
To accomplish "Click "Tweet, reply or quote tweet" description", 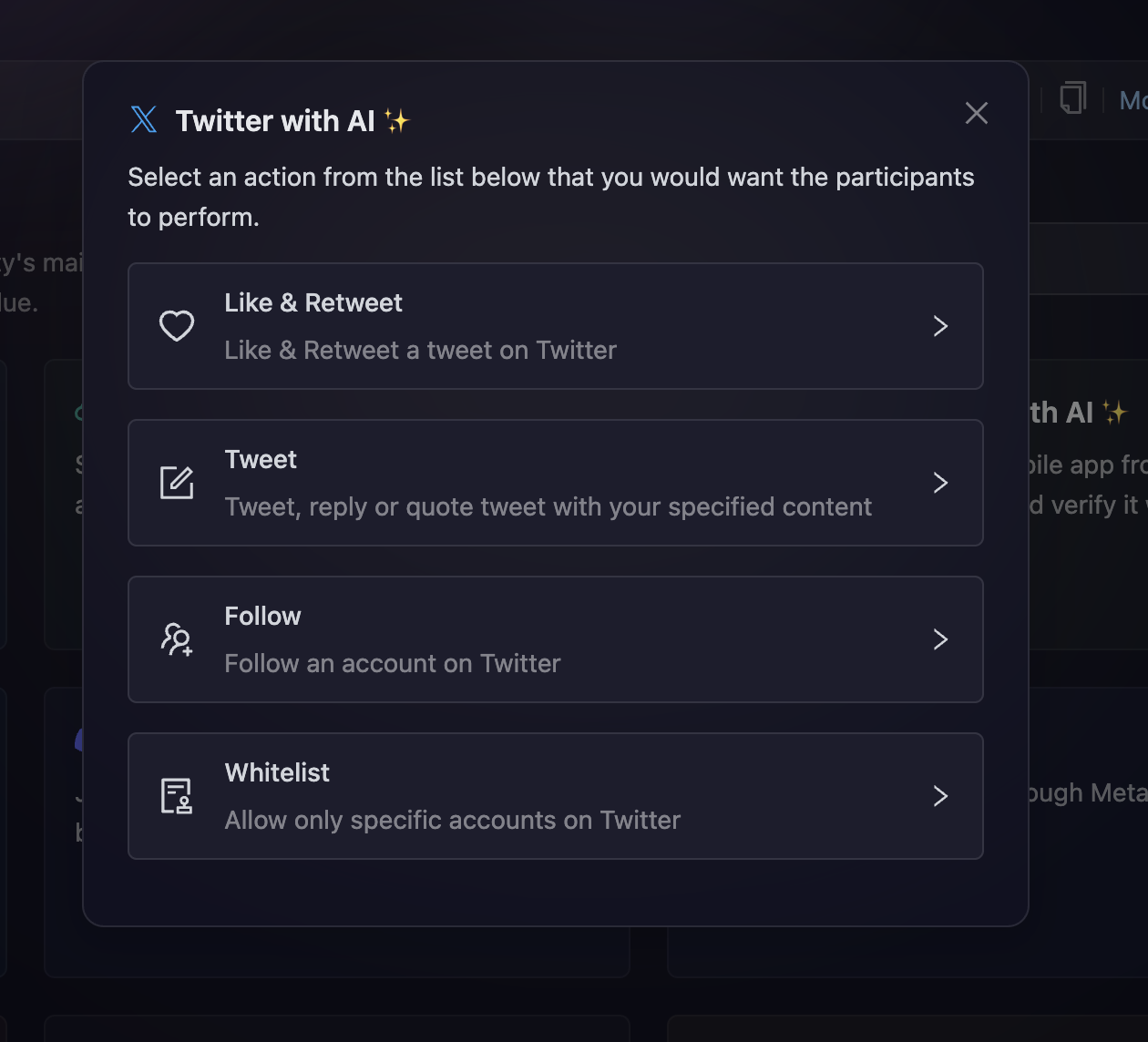I will click(548, 506).
